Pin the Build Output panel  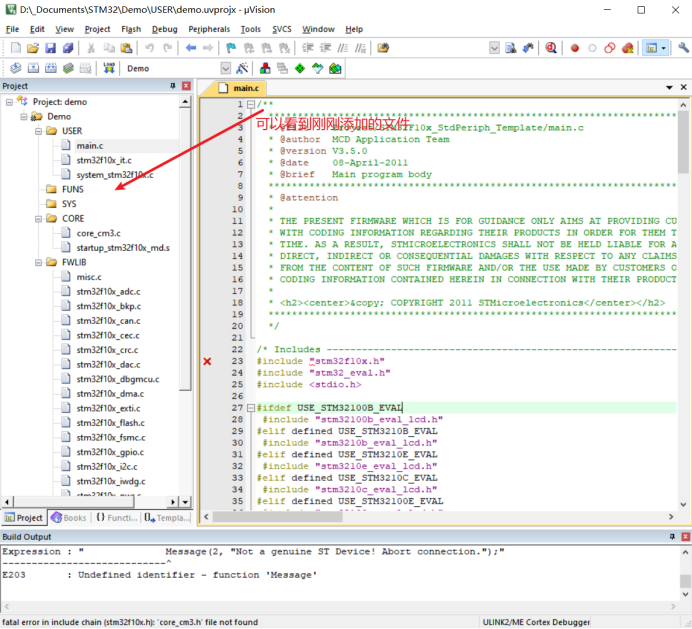point(672,536)
